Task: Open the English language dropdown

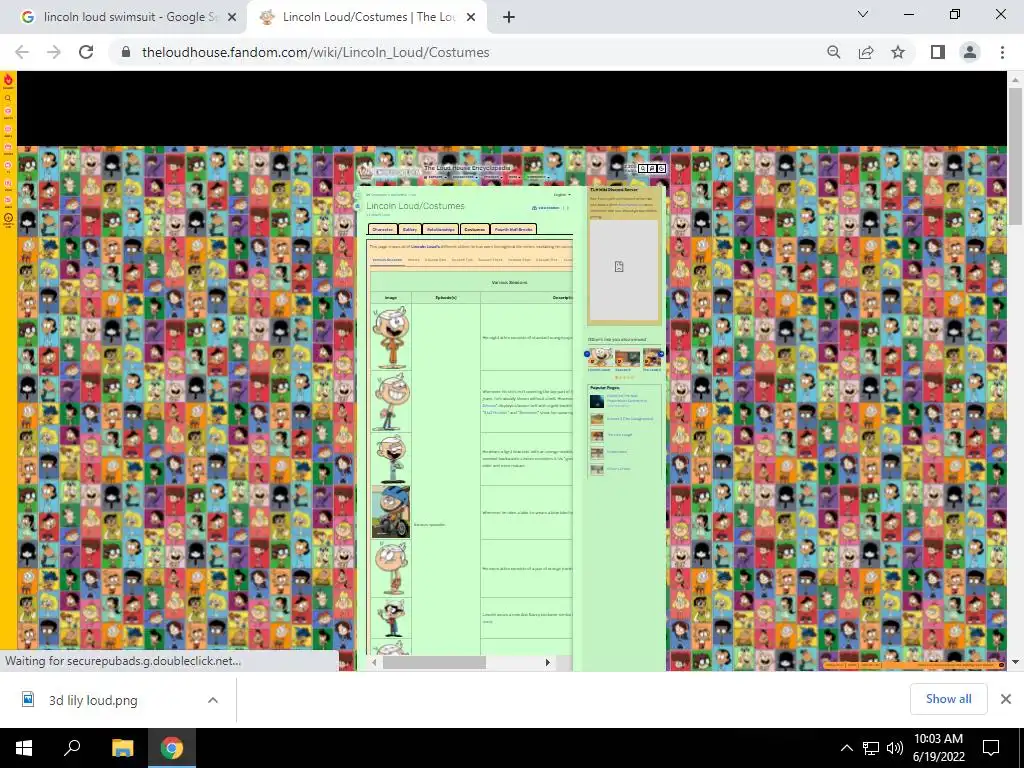Action: [562, 195]
